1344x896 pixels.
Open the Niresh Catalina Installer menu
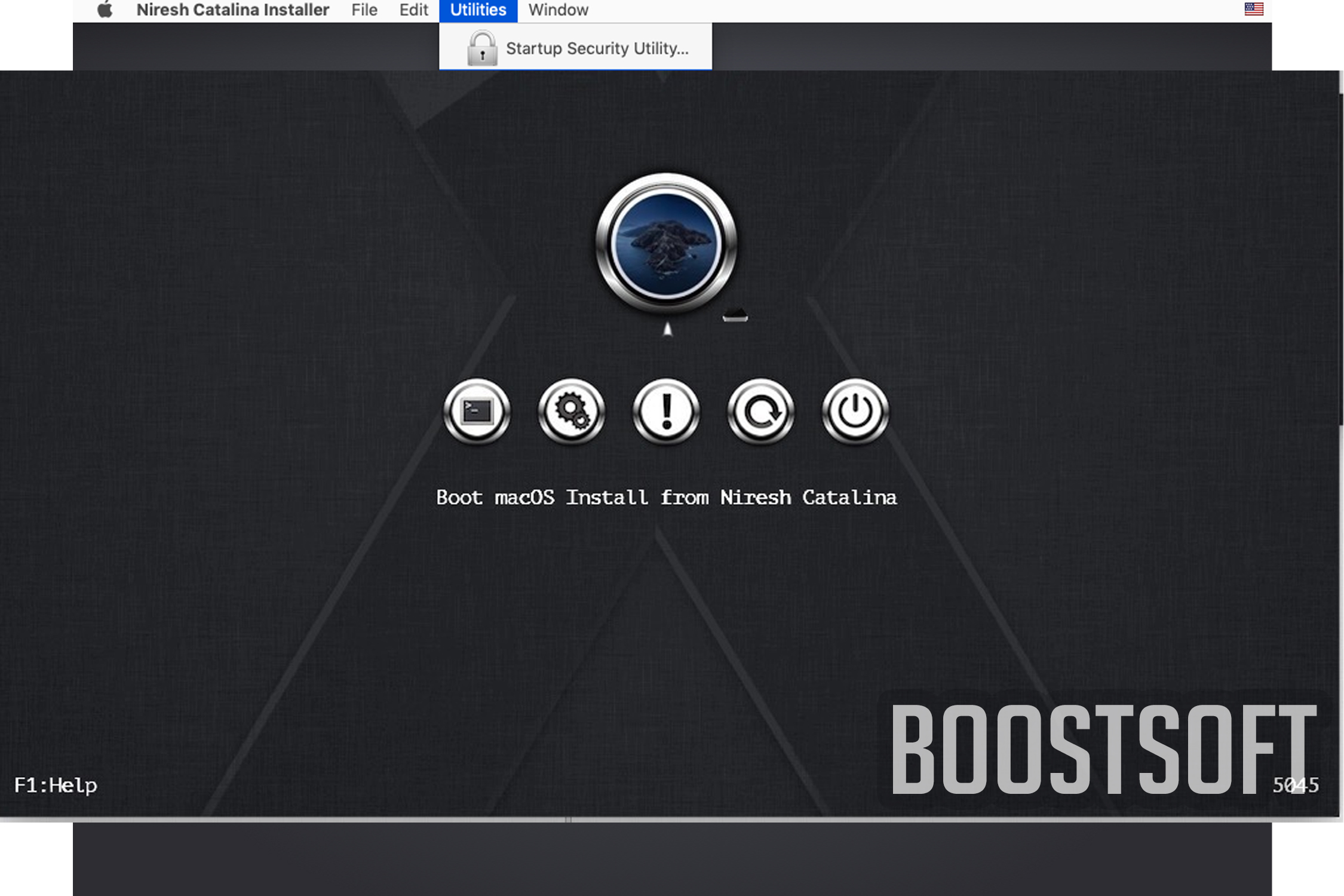tap(233, 10)
